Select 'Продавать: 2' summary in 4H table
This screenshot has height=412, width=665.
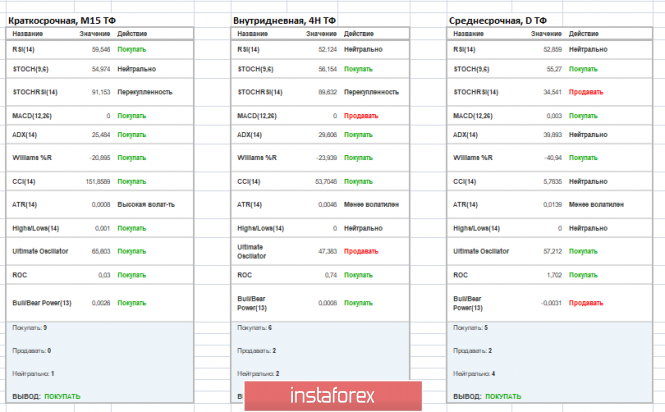[257, 350]
